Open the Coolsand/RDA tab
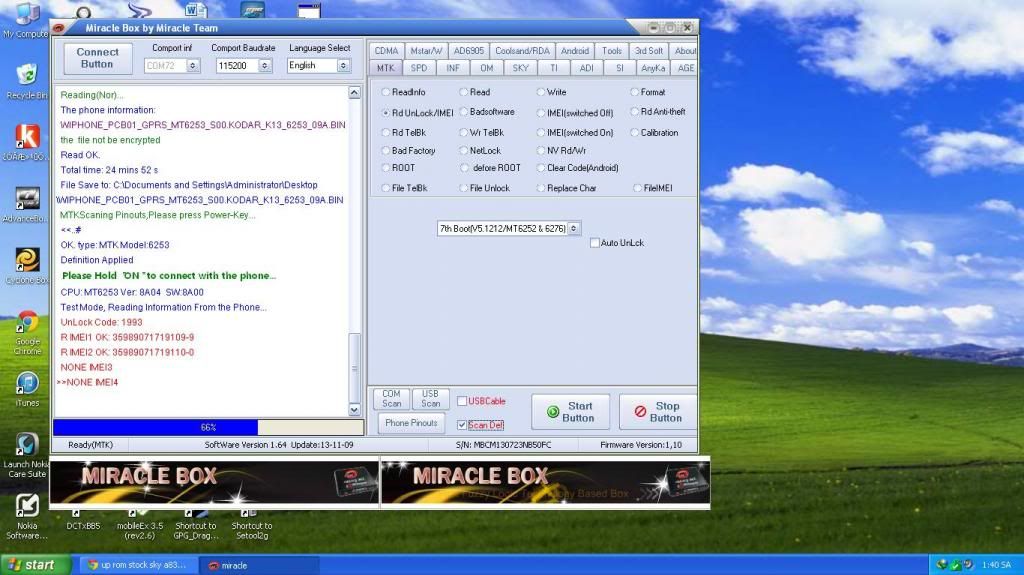This screenshot has height=575, width=1024. 522,51
